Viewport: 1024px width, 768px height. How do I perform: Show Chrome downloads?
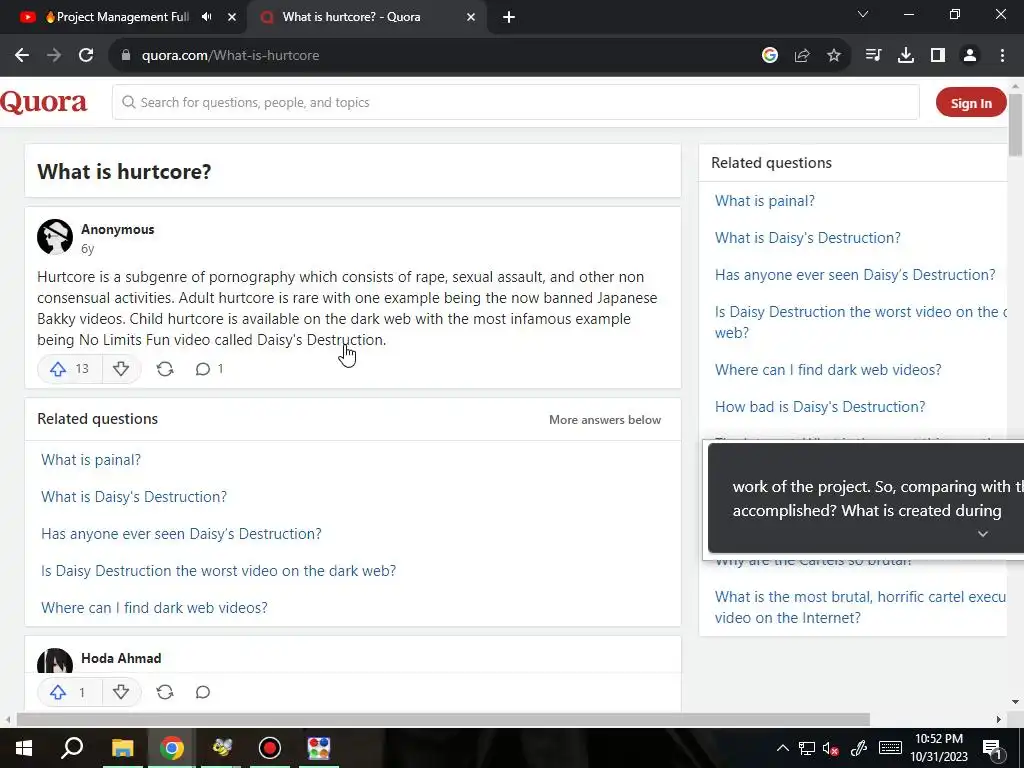[906, 56]
